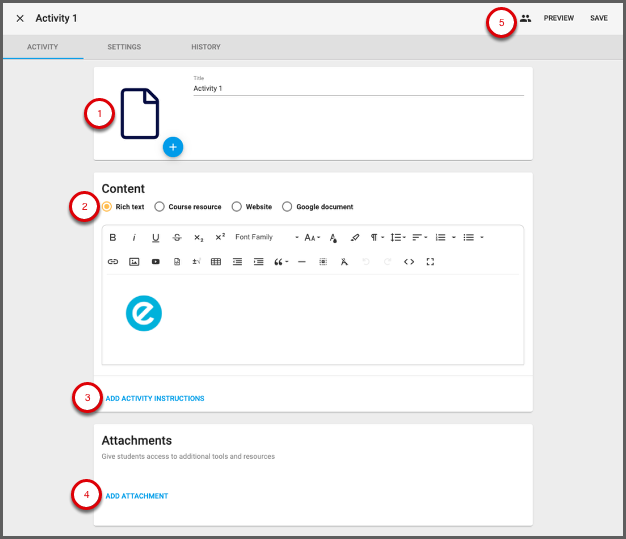Choose the Course resource content option
This screenshot has width=626, height=539.
160,207
